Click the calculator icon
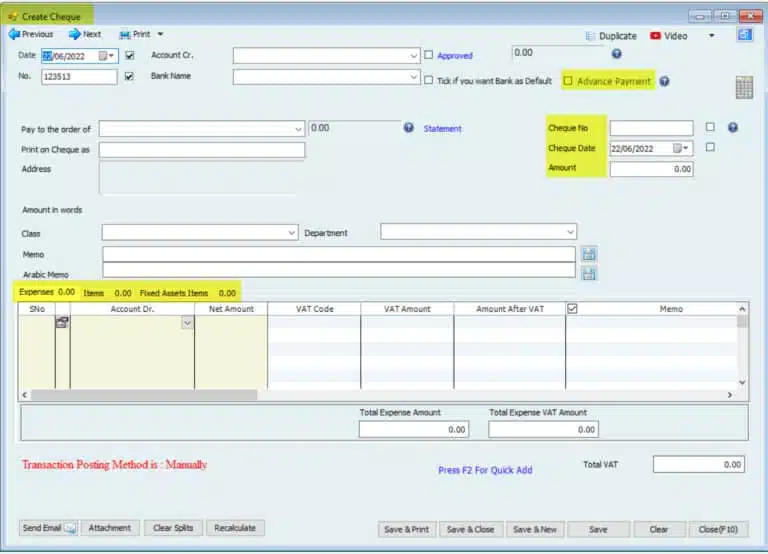 tap(744, 87)
